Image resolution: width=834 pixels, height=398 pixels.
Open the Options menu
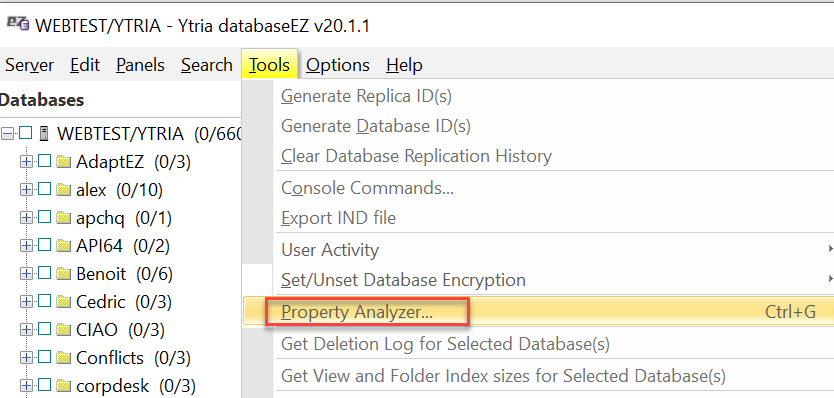338,65
